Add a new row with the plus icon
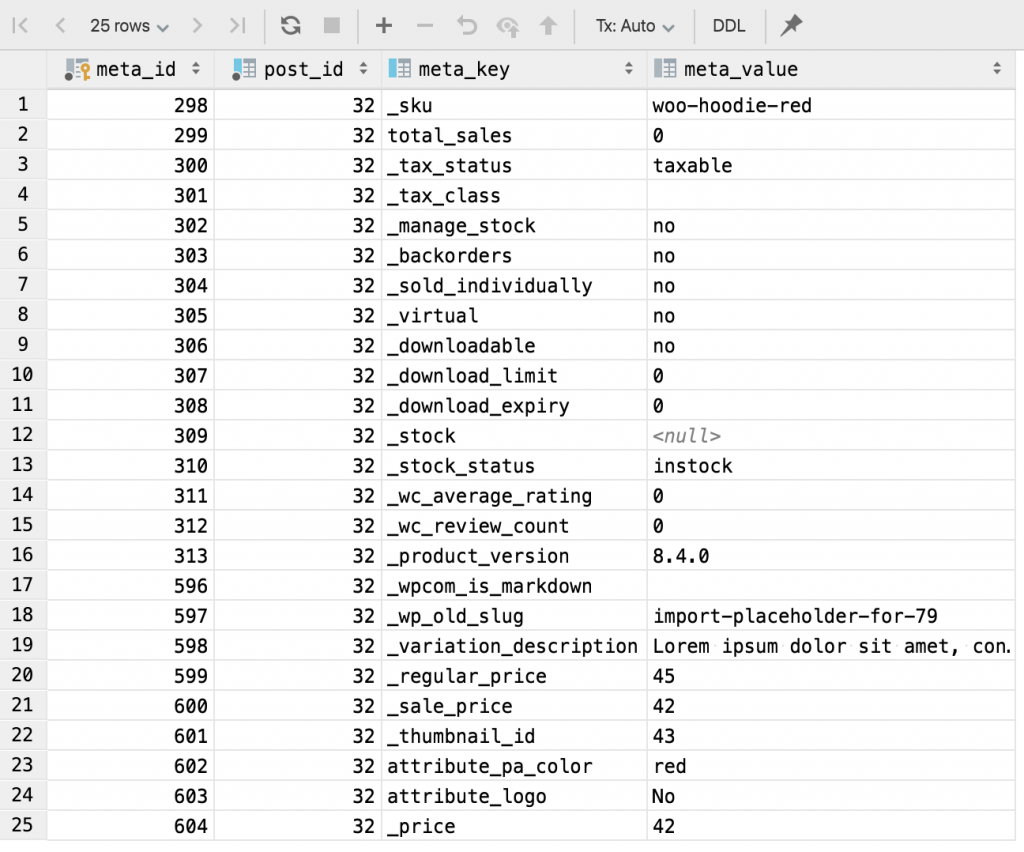 [383, 26]
